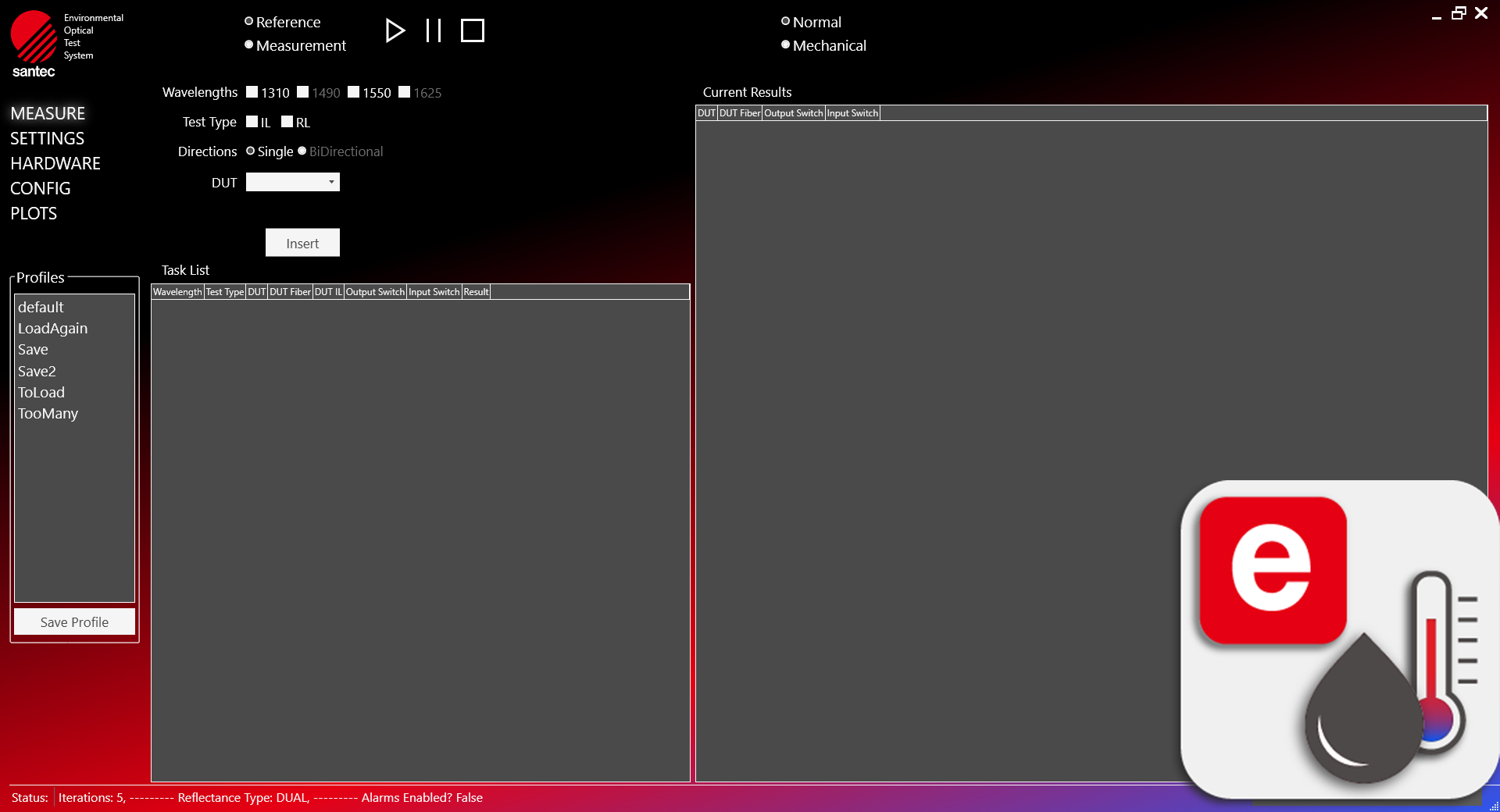Screen dimensions: 1500x812
Task: Select the Single direction option
Action: (x=250, y=151)
